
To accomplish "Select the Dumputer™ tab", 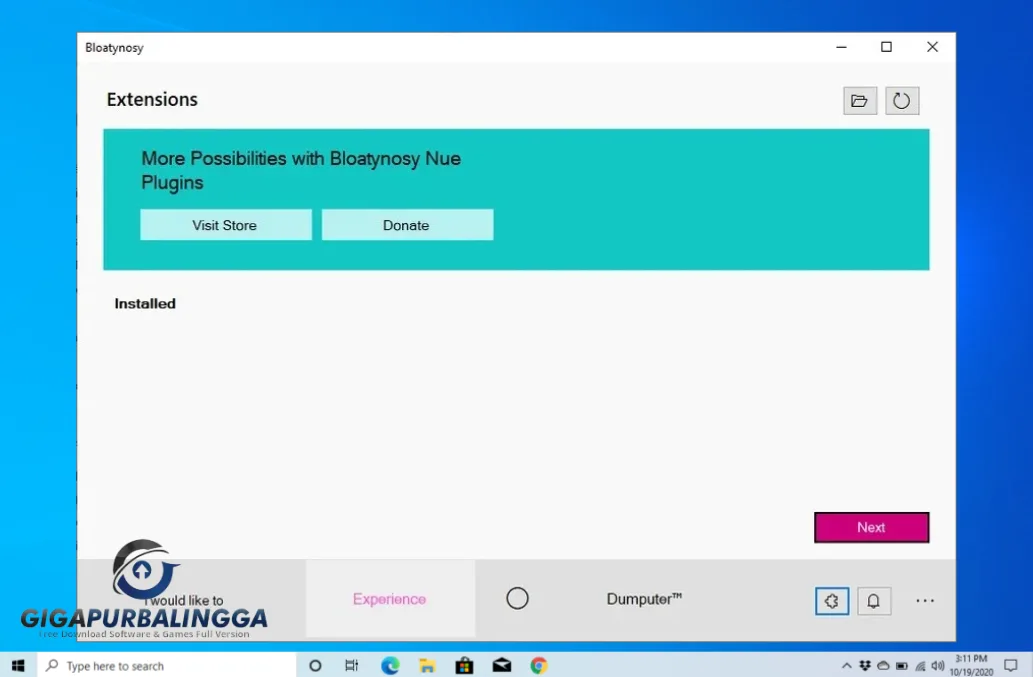I will click(644, 599).
